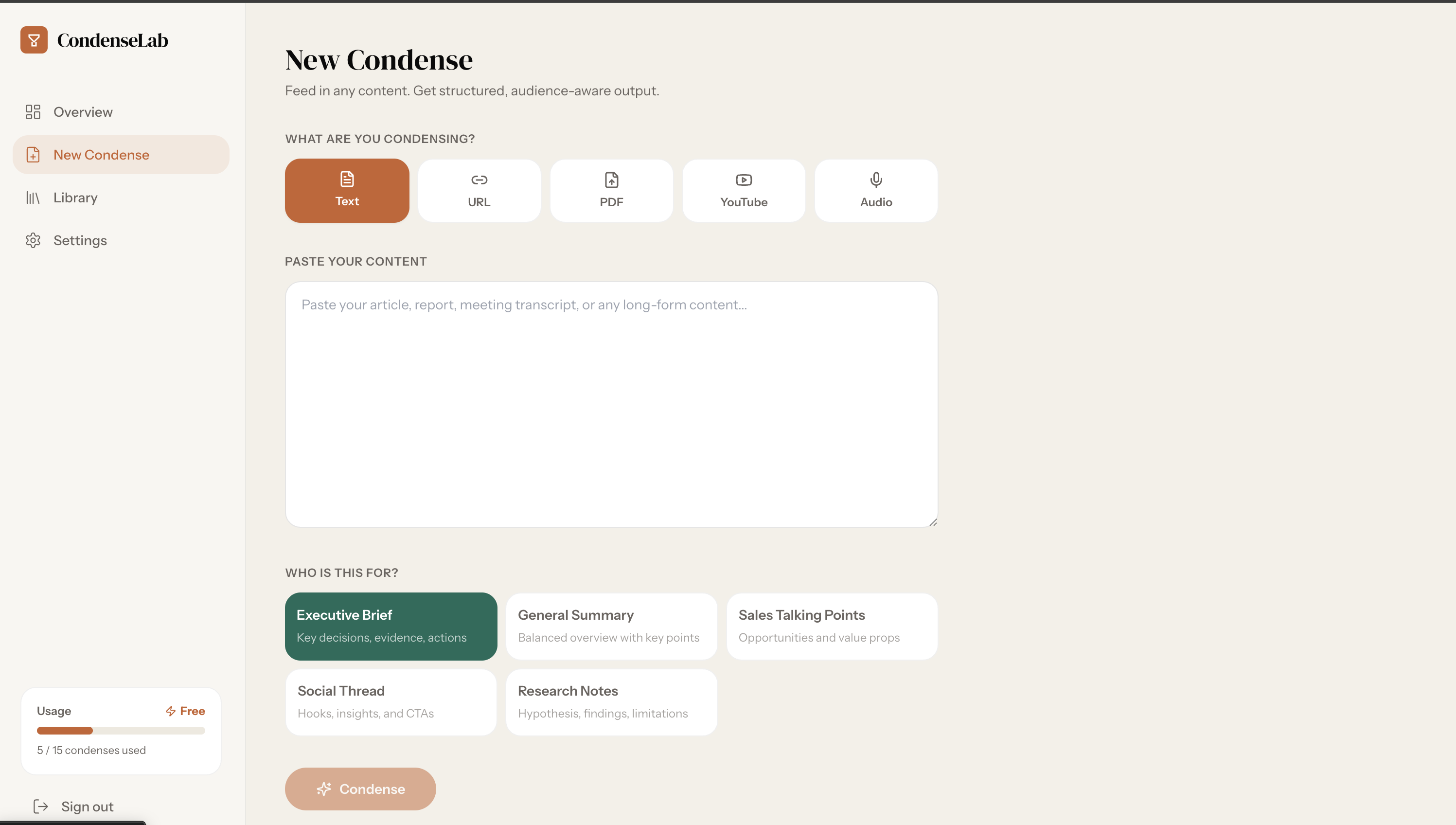The height and width of the screenshot is (825, 1456).
Task: Select the Sales Talking Points audience
Action: (832, 626)
